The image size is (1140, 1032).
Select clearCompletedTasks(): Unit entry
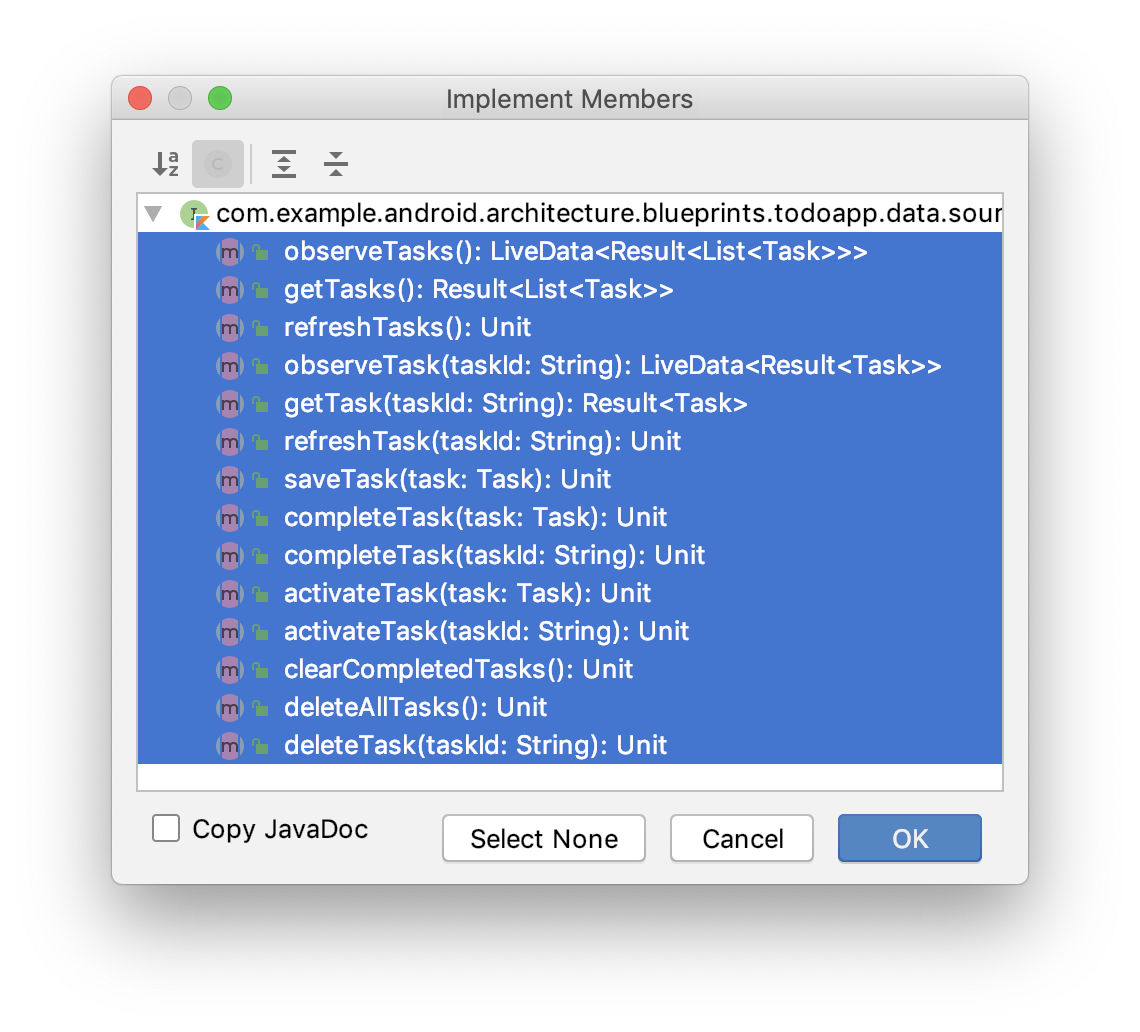458,670
